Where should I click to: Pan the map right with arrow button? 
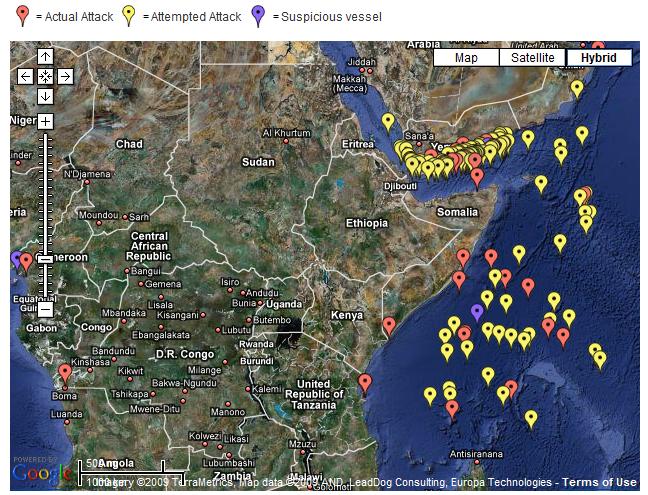(65, 76)
